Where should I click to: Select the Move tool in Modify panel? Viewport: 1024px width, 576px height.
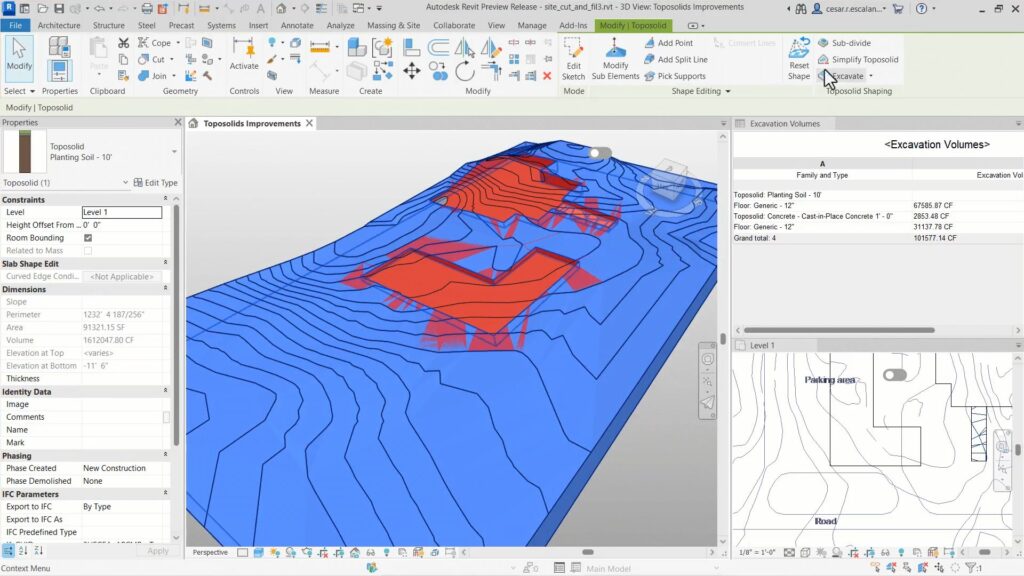click(412, 71)
